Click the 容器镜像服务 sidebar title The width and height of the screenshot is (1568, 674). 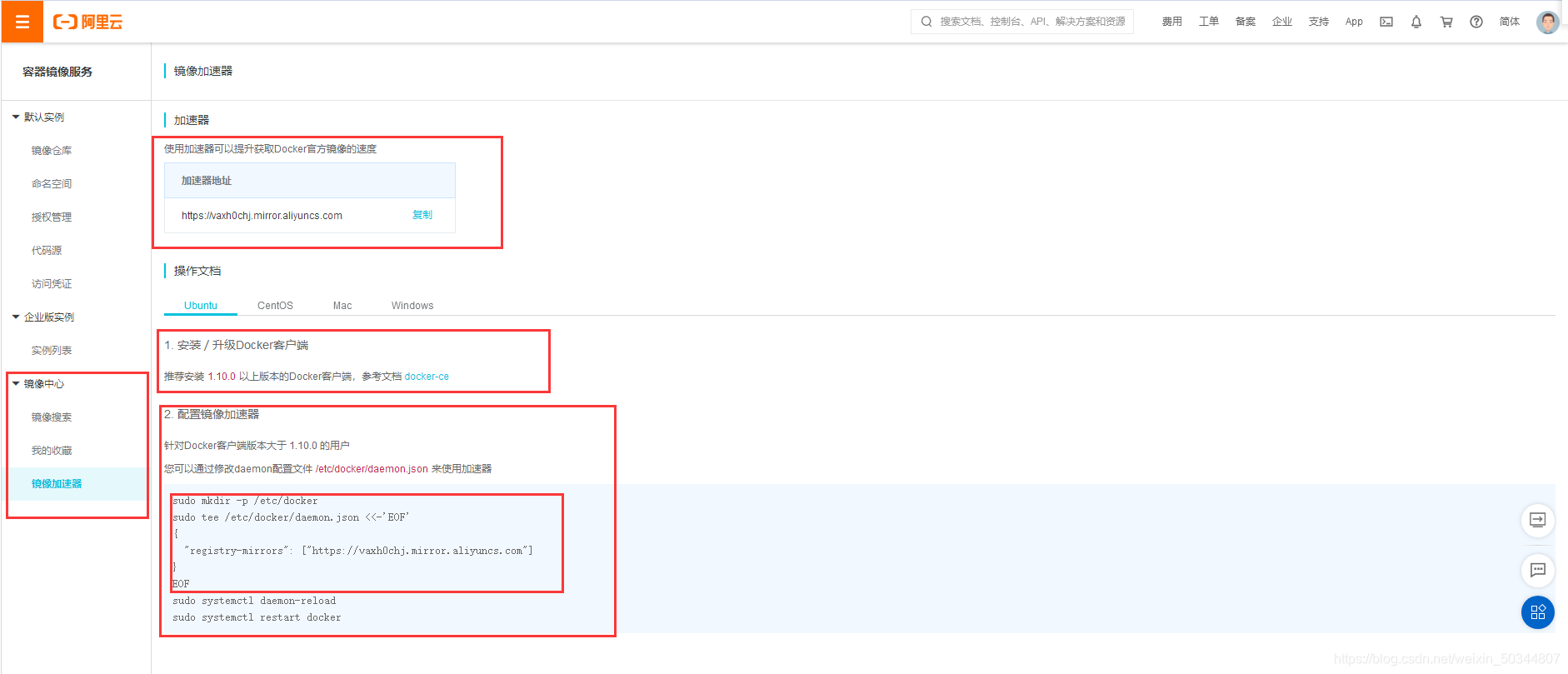tap(57, 72)
